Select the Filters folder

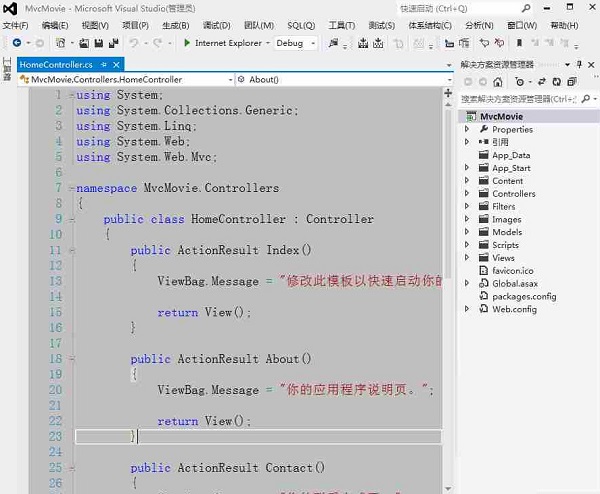point(504,206)
